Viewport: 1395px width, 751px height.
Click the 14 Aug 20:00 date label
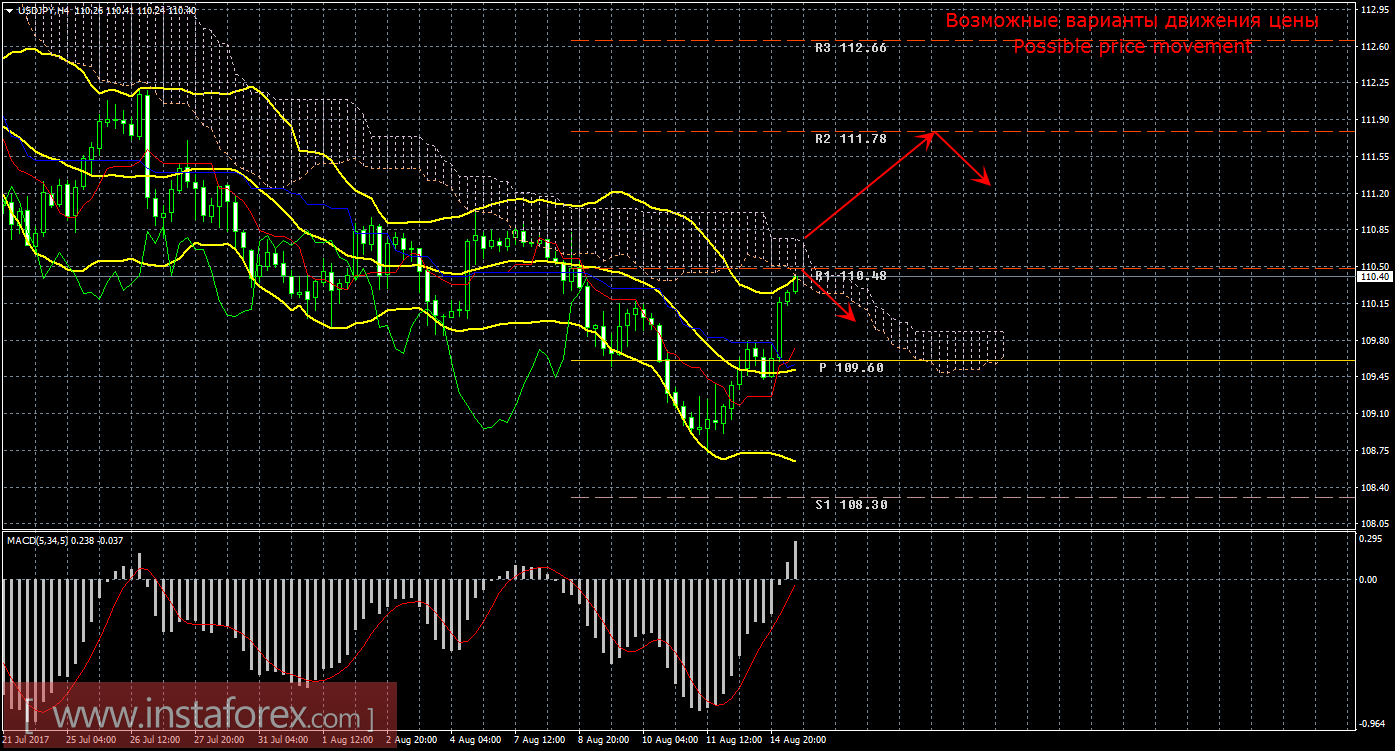pyautogui.click(x=796, y=741)
